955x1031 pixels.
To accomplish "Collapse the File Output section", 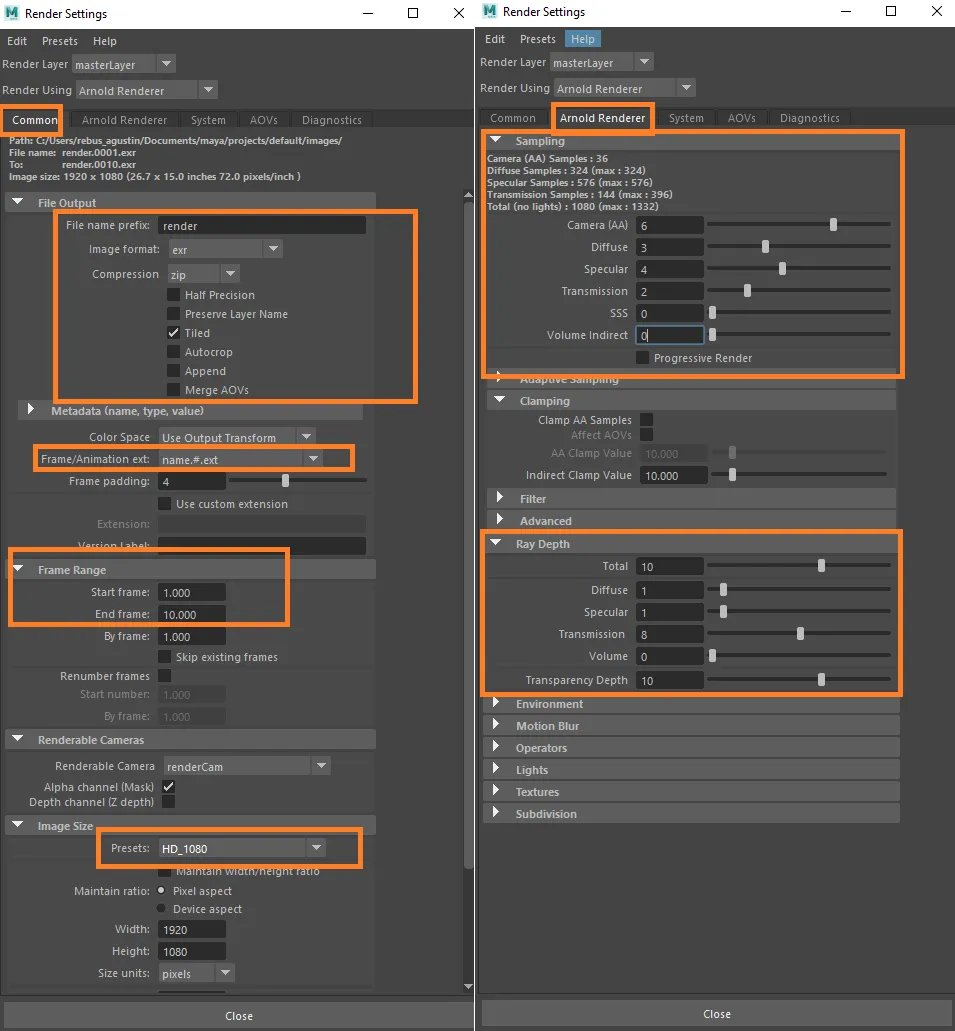I will pyautogui.click(x=18, y=202).
